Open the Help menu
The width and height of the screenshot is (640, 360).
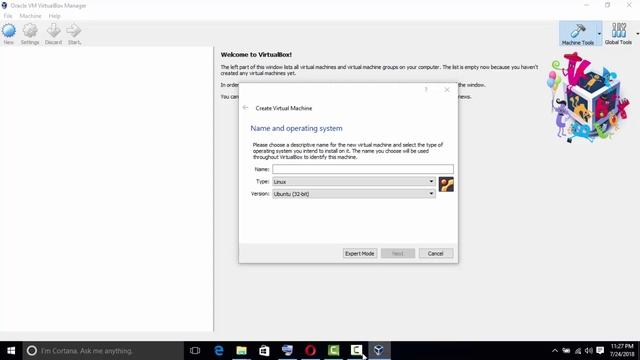[54, 16]
